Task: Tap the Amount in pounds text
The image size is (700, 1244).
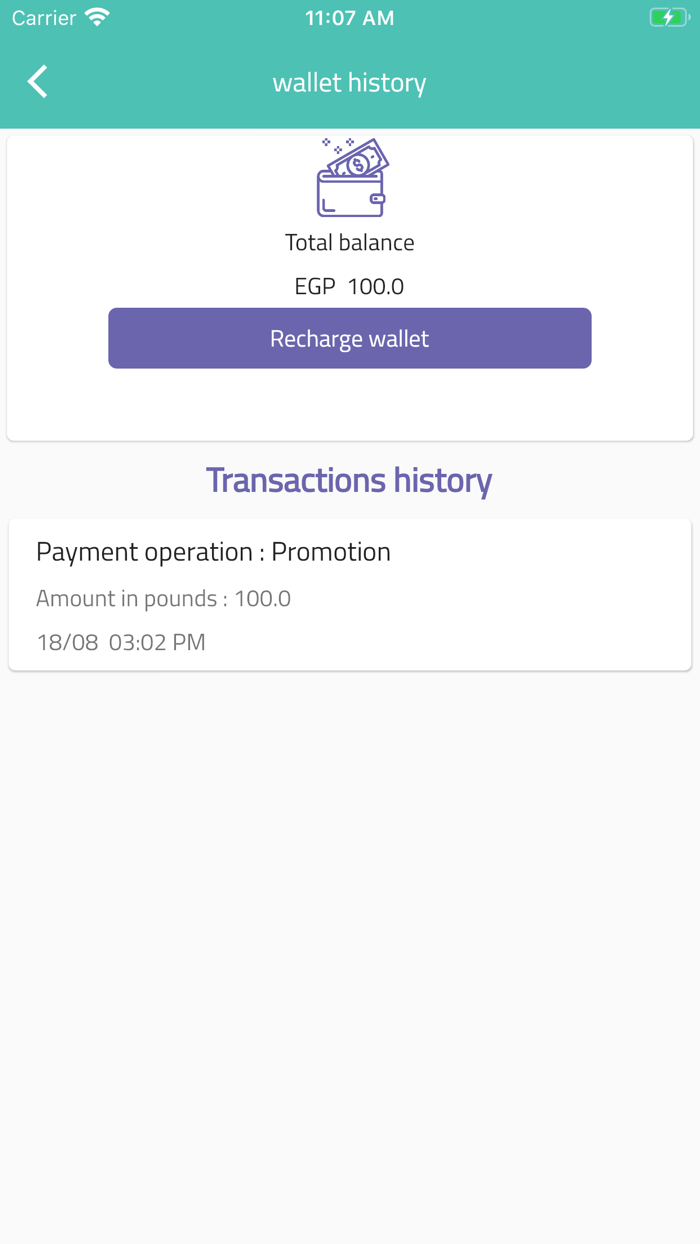Action: tap(163, 597)
